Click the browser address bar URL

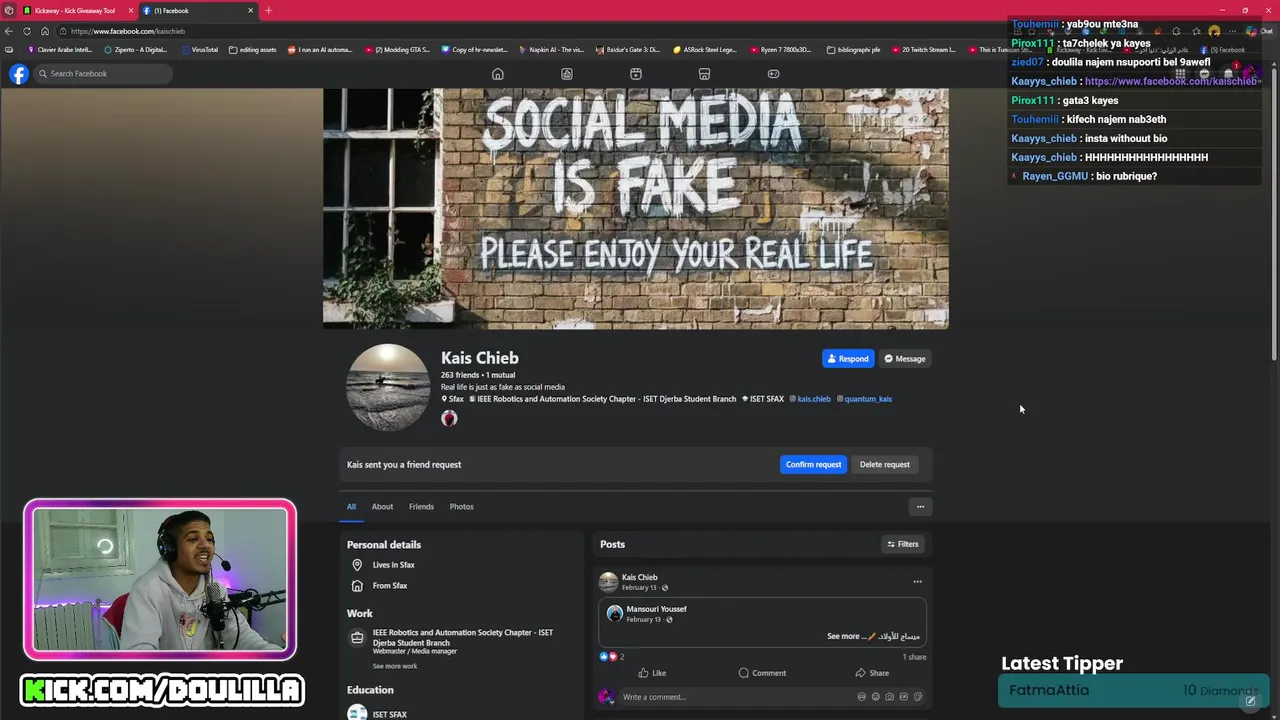point(128,31)
